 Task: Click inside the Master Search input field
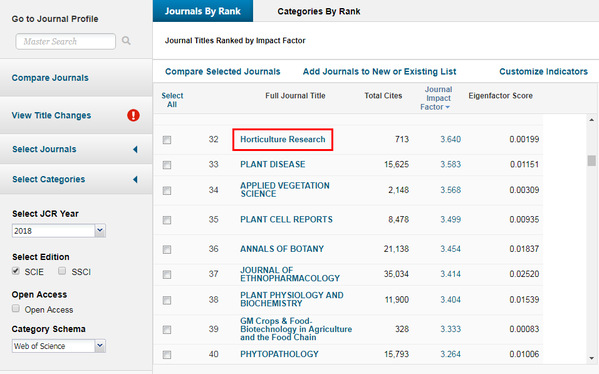tap(65, 41)
